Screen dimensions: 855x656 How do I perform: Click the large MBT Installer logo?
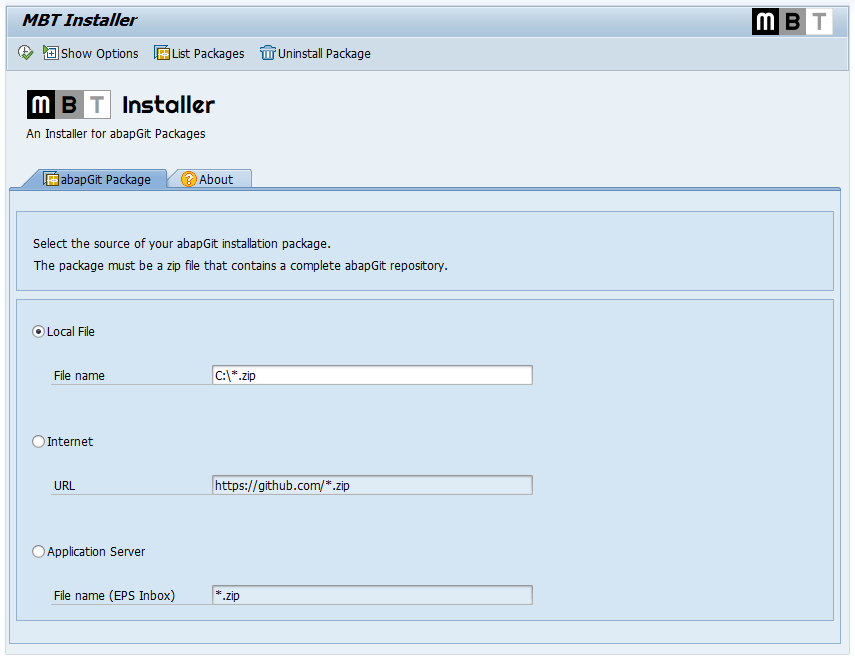pos(121,104)
